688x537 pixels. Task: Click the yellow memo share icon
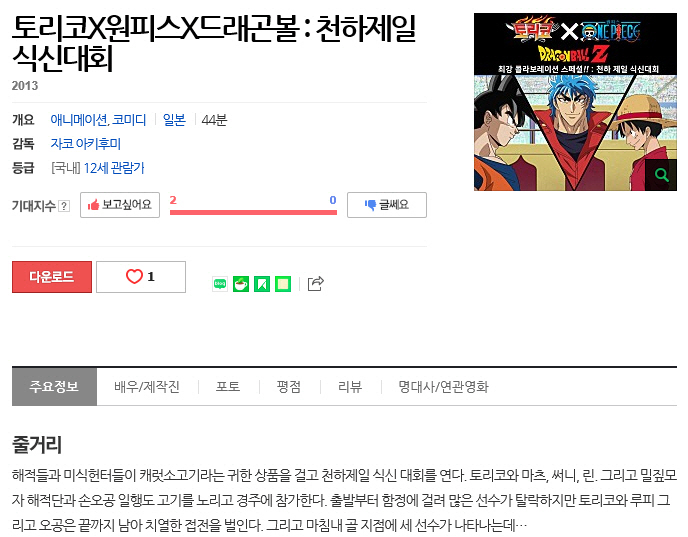click(x=283, y=284)
